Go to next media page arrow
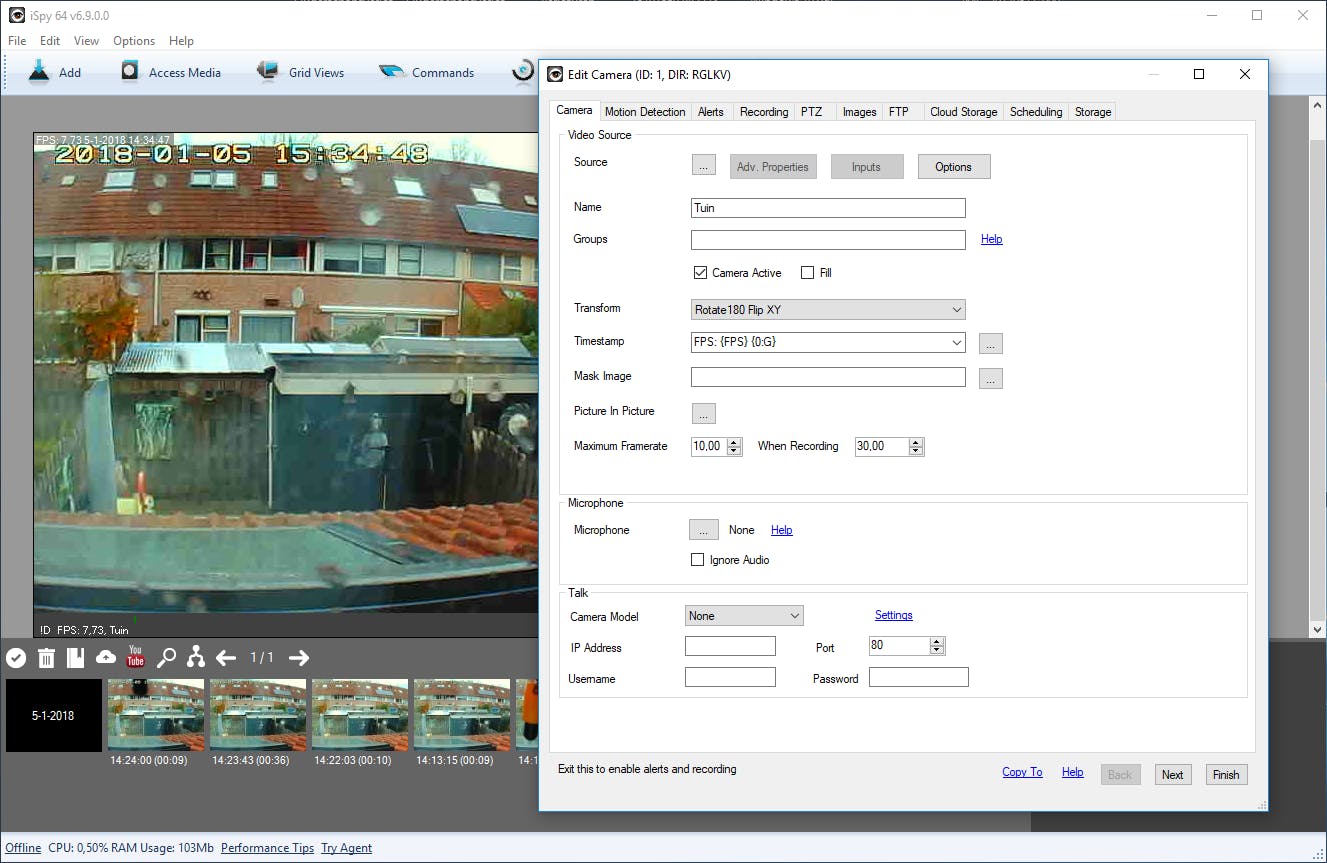The width and height of the screenshot is (1327, 863). click(298, 657)
